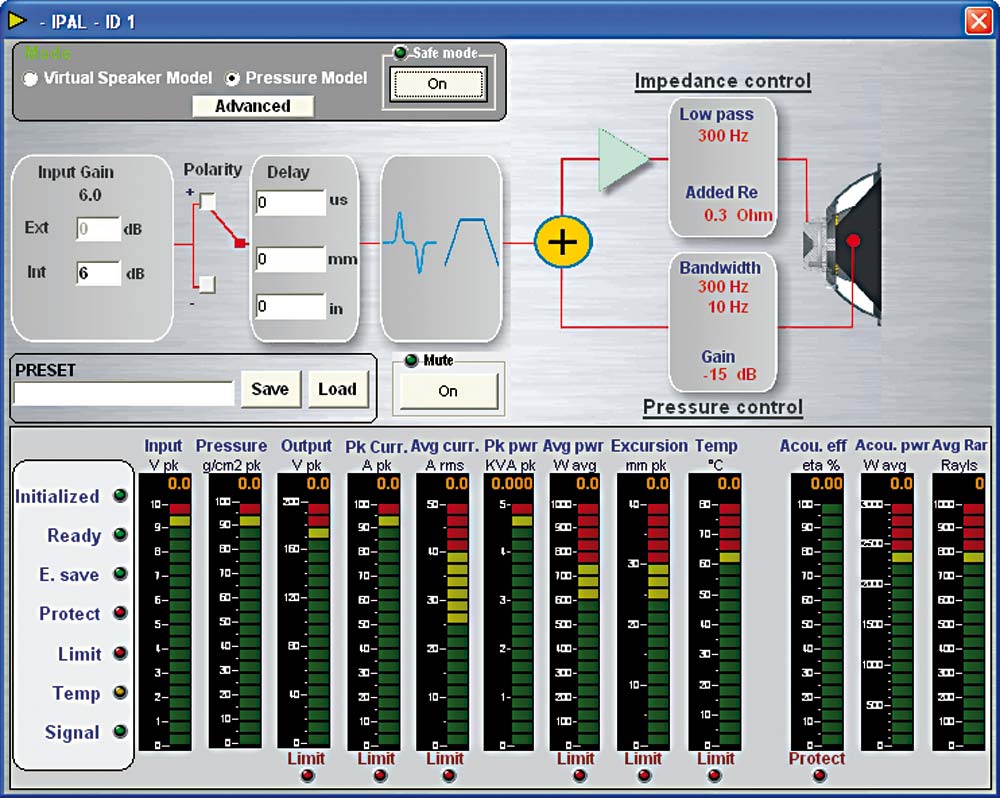Viewport: 1000px width, 798px height.
Task: Check the positive polarity checkbox
Action: 207,202
